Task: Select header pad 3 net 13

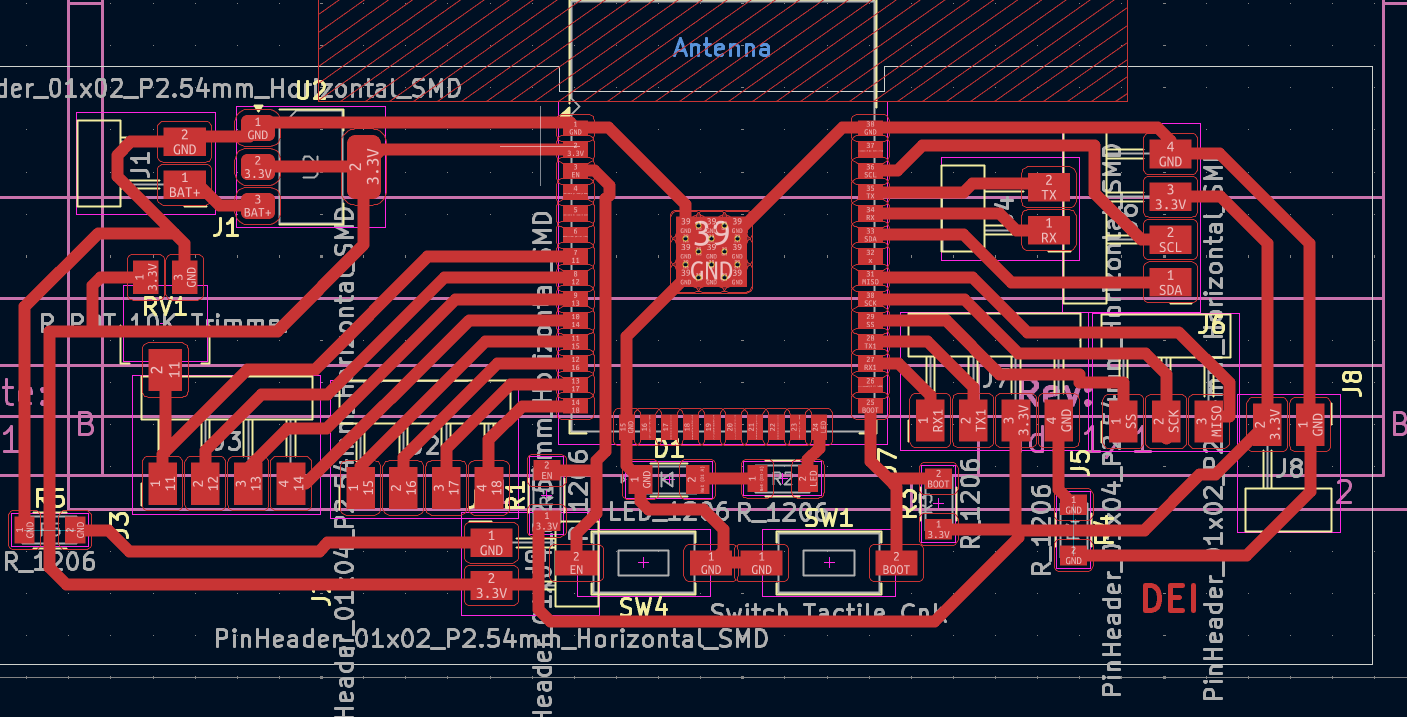Action: (248, 484)
